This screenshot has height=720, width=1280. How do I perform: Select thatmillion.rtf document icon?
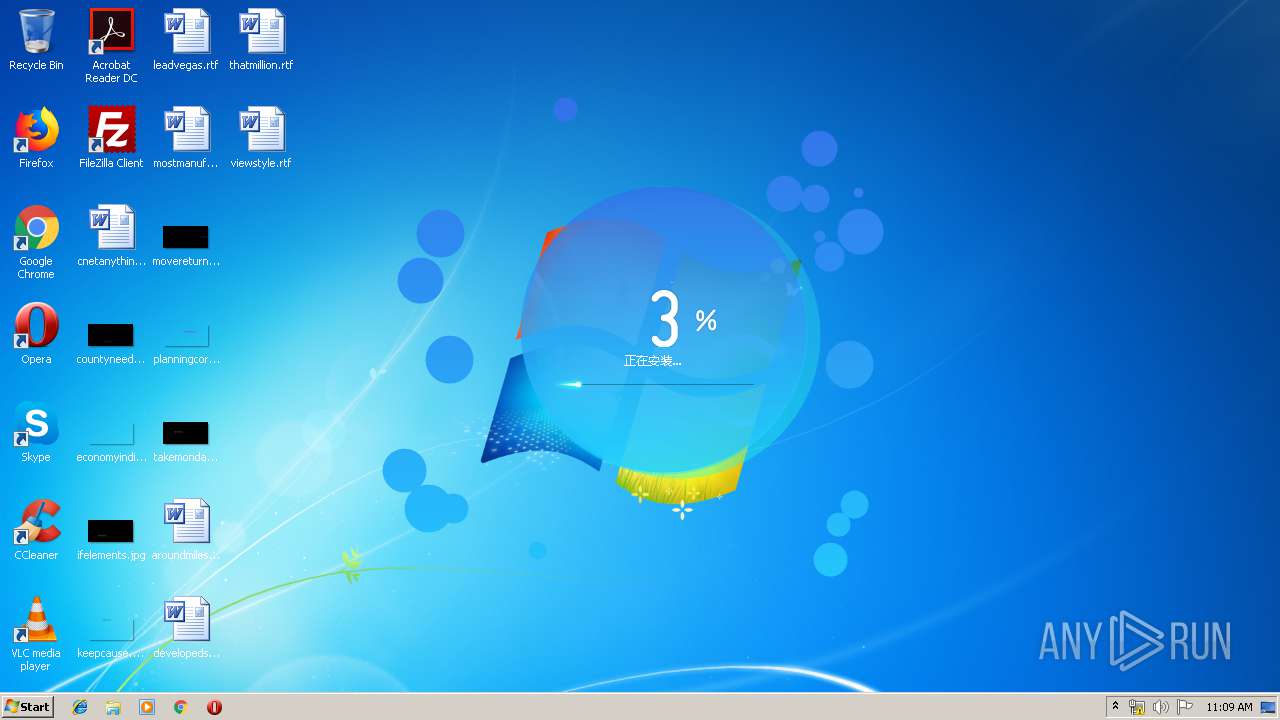261,40
